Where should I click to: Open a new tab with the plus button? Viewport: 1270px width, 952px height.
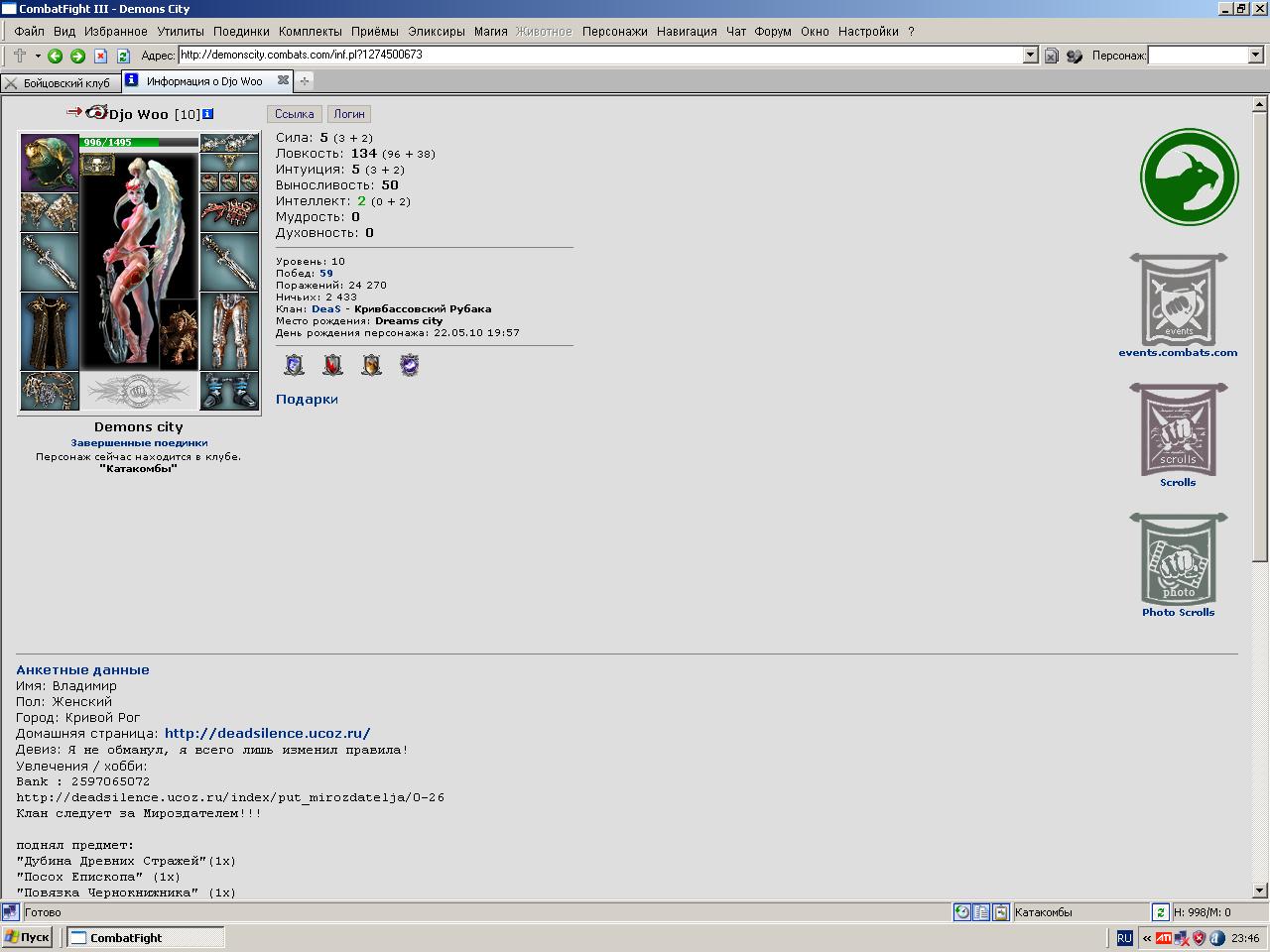[305, 81]
